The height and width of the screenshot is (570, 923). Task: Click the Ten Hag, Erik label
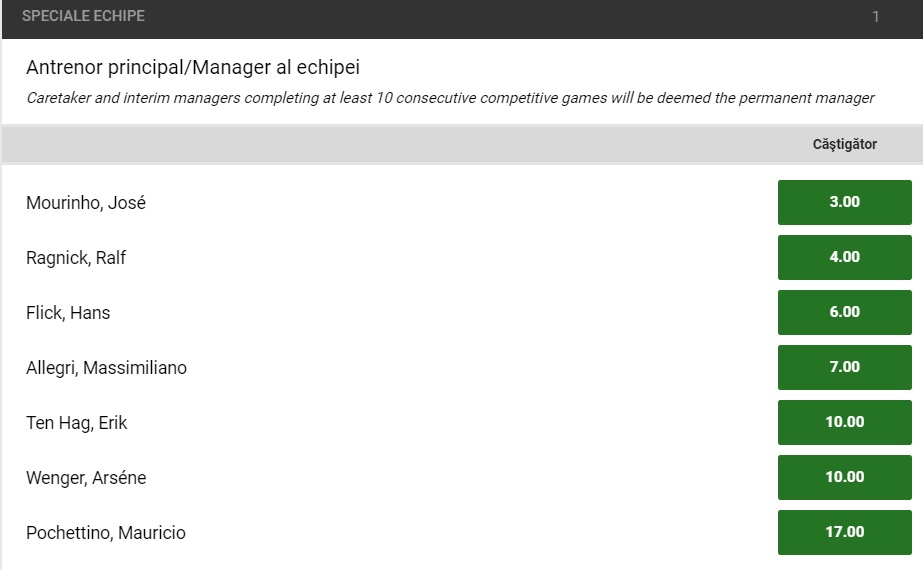(77, 423)
